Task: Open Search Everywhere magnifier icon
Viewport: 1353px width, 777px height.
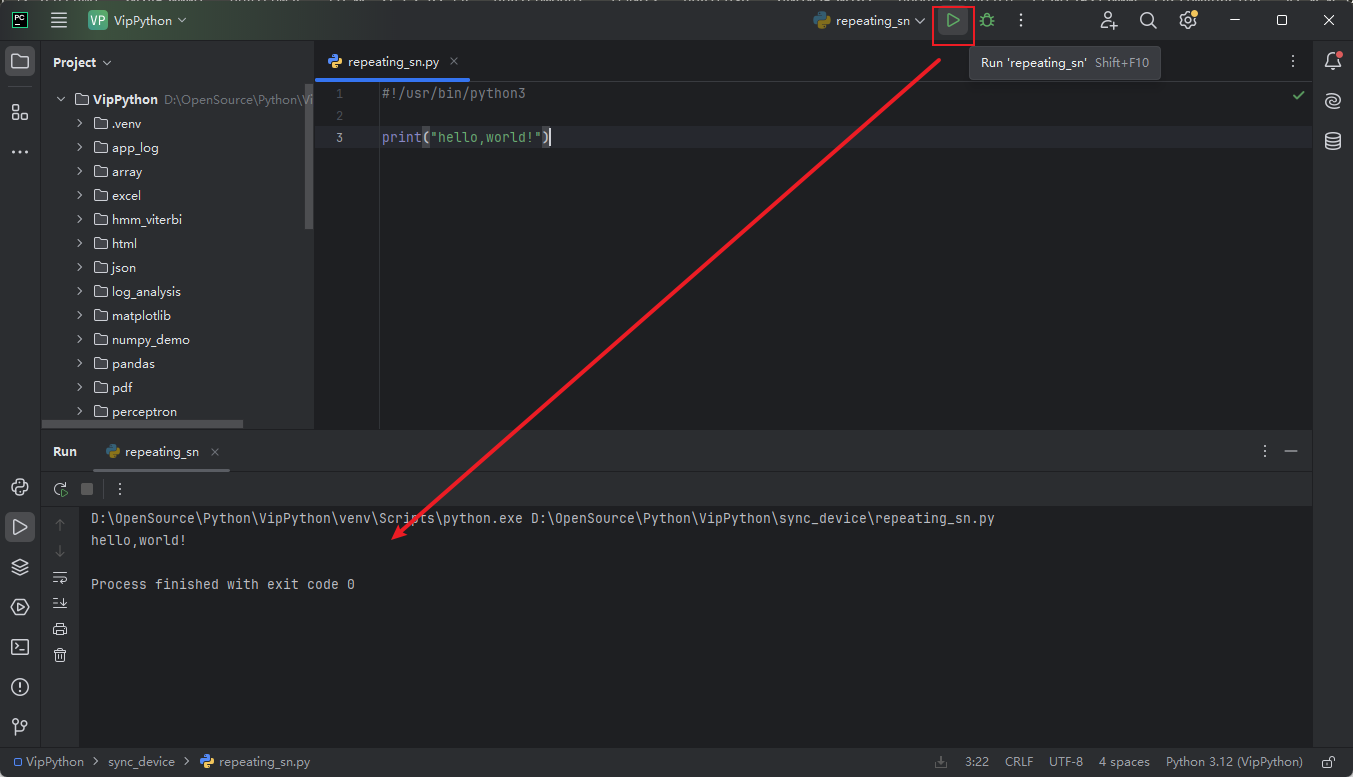Action: (x=1148, y=20)
